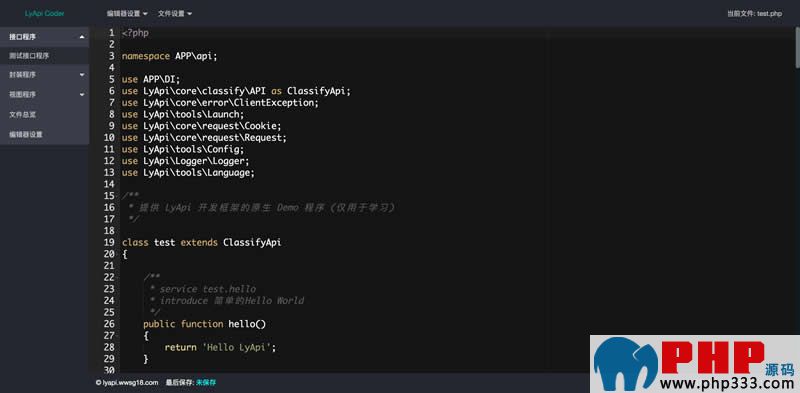Click line number 19 in gutter
This screenshot has height=393, width=800.
109,242
